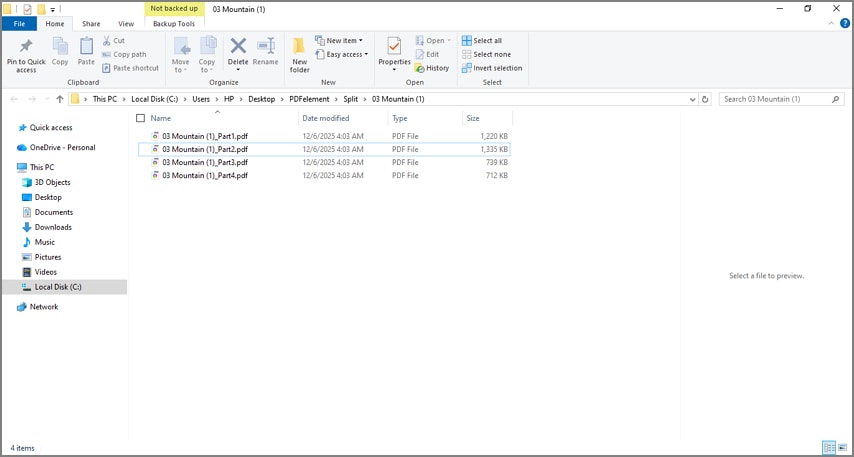Open the Easy access dropdown
854x457 pixels.
click(x=342, y=54)
